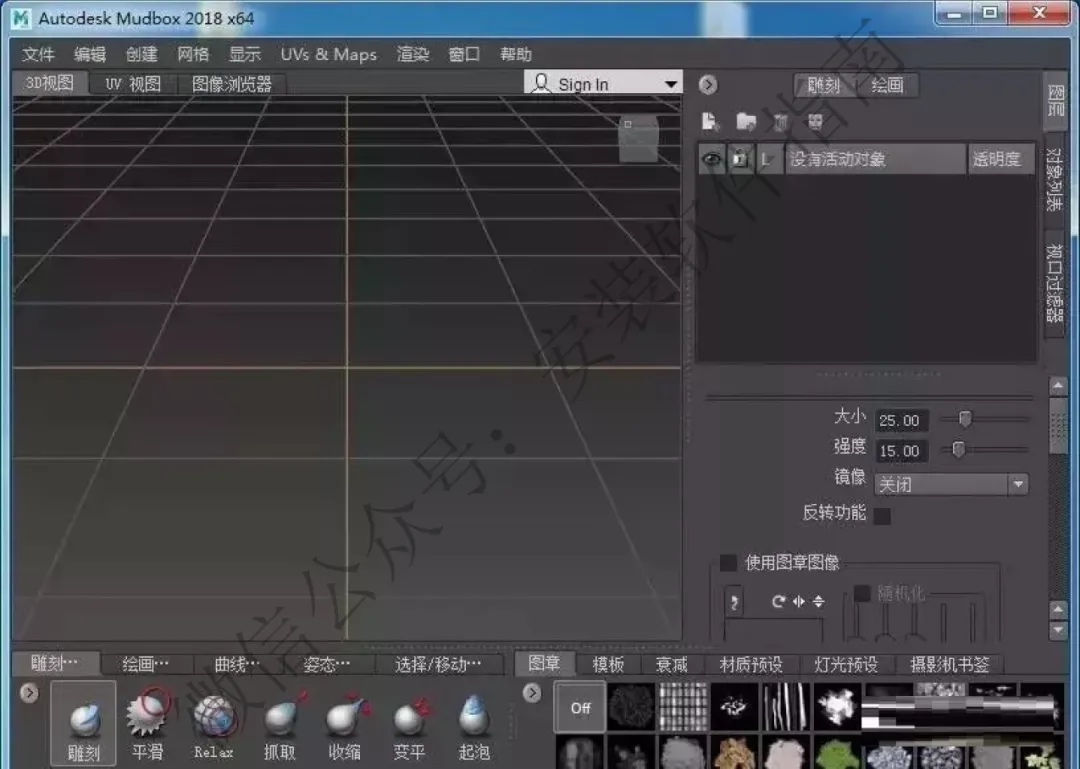Image resolution: width=1080 pixels, height=769 pixels.
Task: Open the 绘画 tools tray tab
Action: pos(145,664)
